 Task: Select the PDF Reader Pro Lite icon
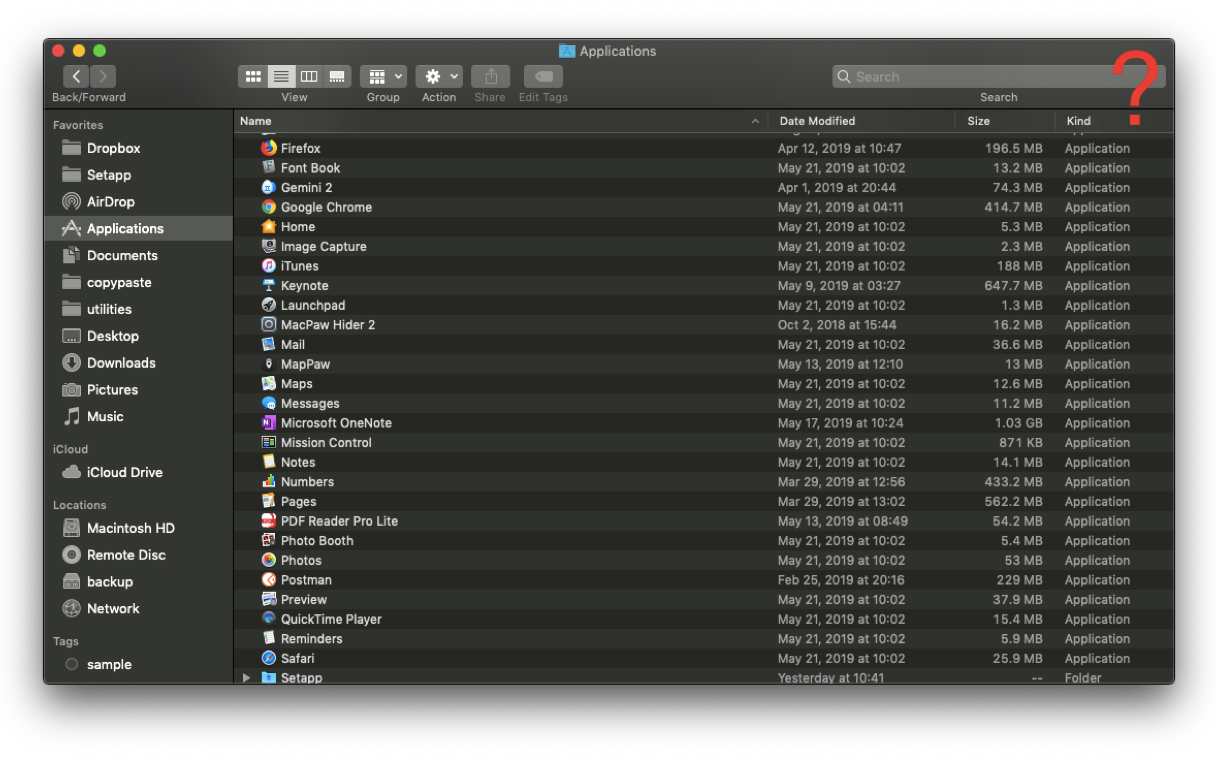(269, 521)
